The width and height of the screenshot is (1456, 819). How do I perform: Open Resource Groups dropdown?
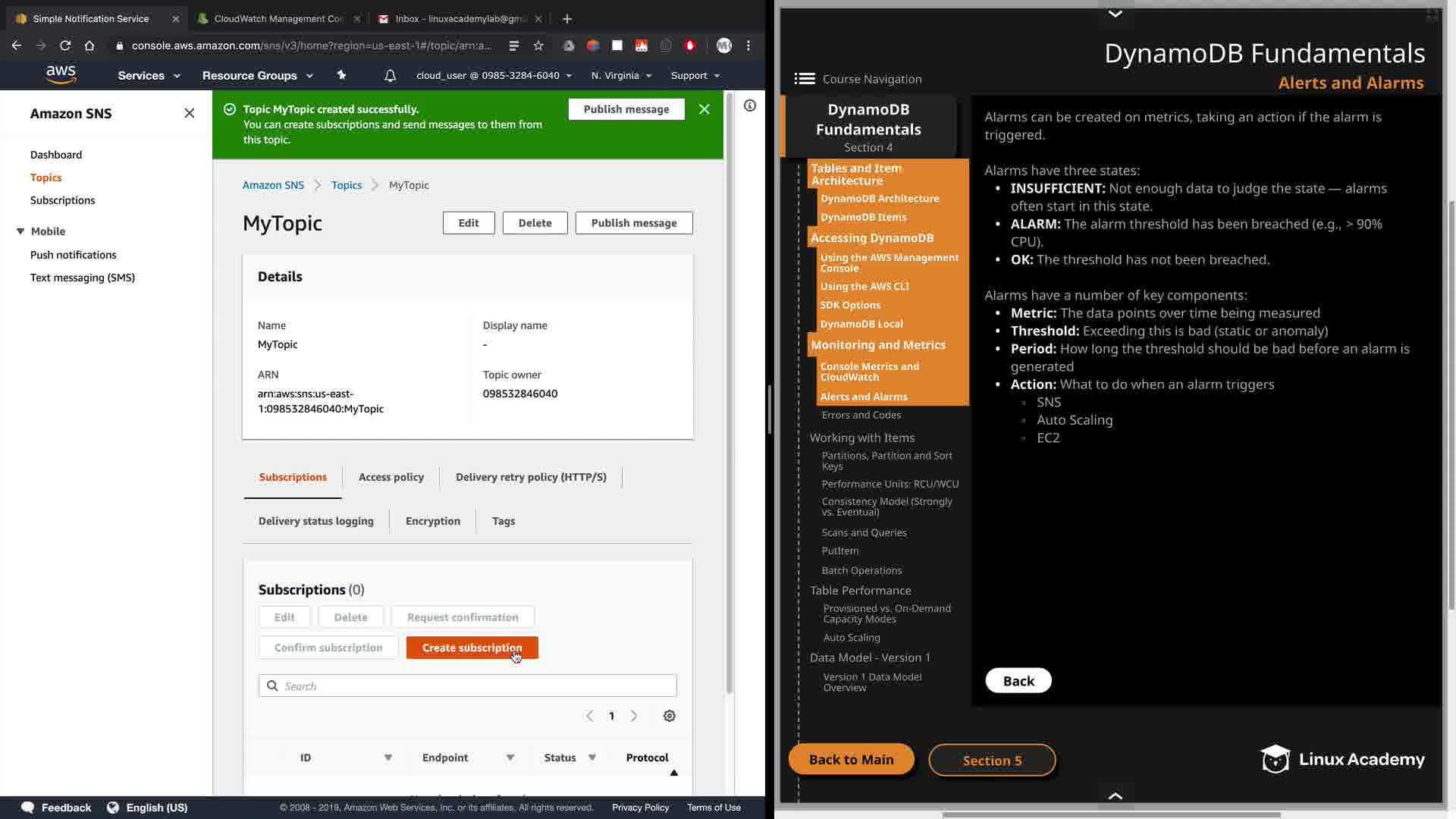click(x=257, y=76)
